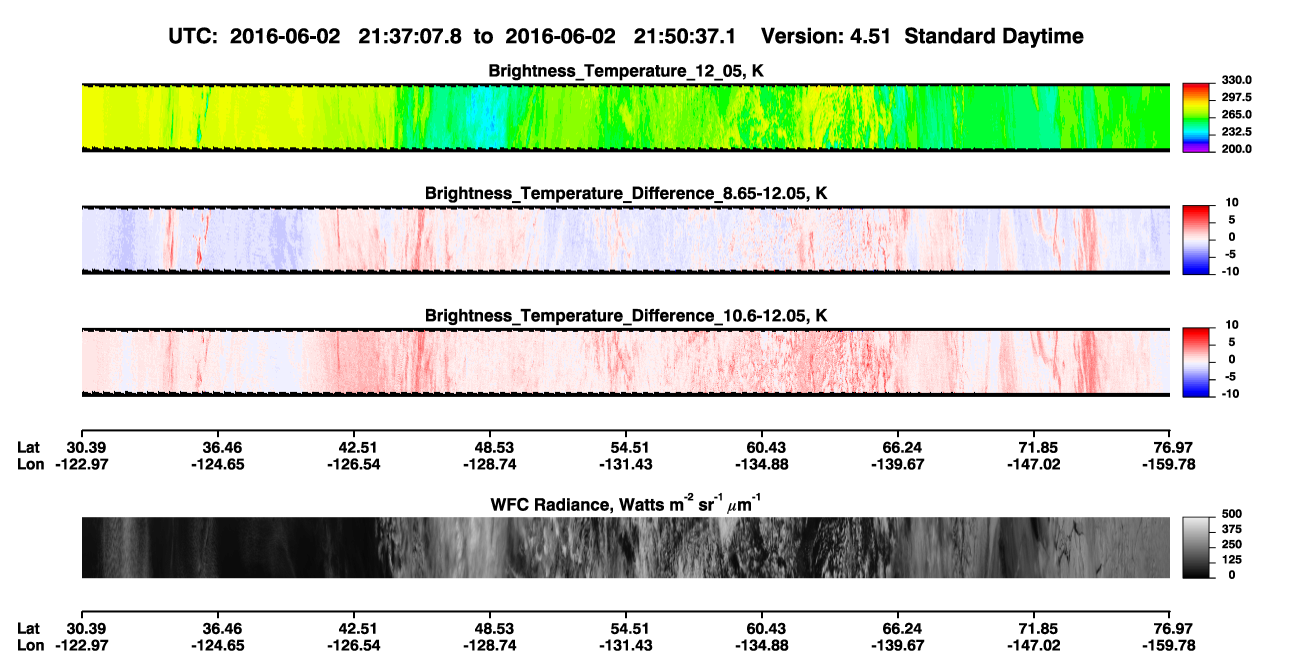Click the upper axis latitude label 71.85
1300x667 pixels.
(1034, 448)
